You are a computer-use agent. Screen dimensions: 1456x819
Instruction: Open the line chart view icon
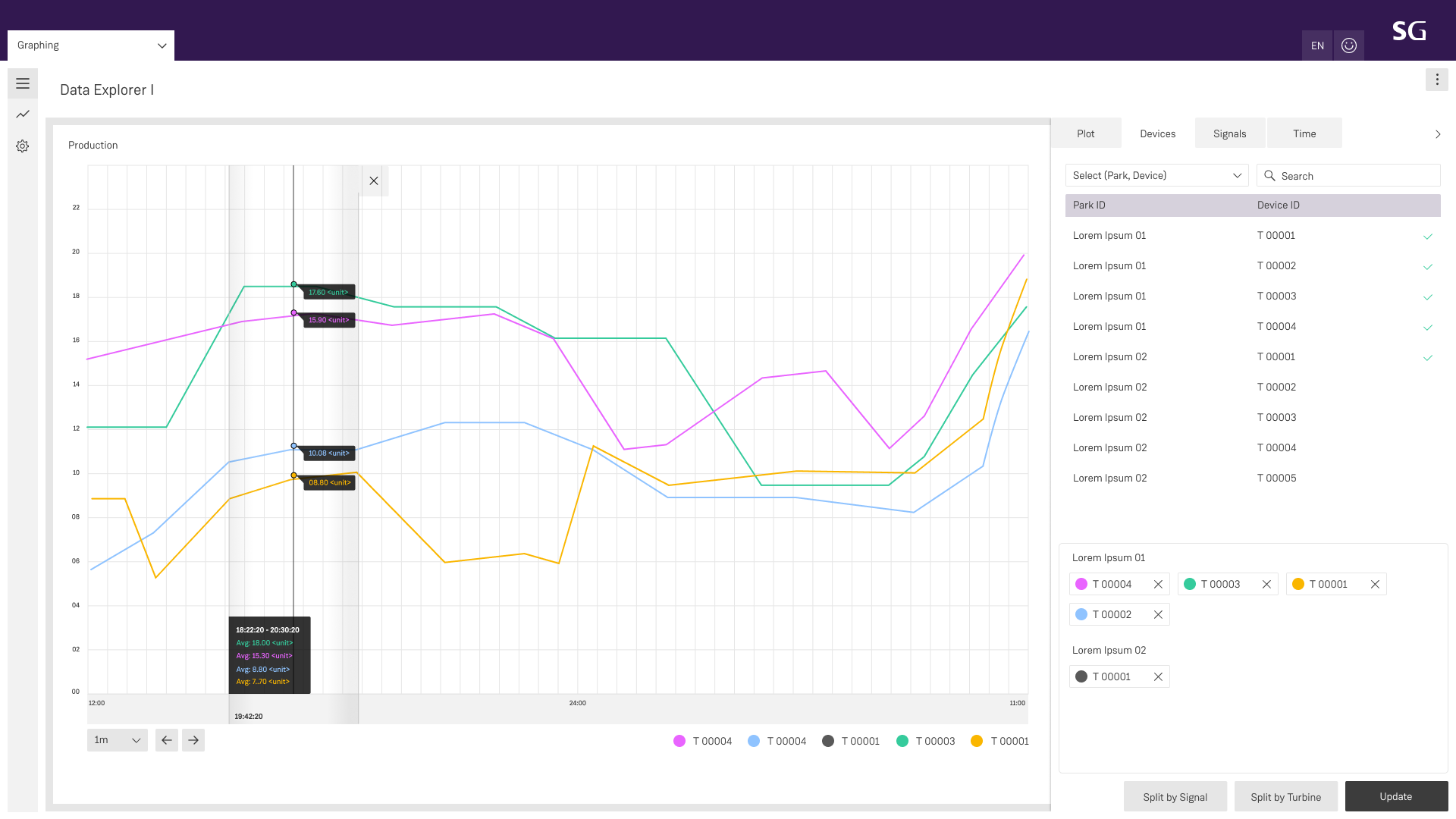23,115
